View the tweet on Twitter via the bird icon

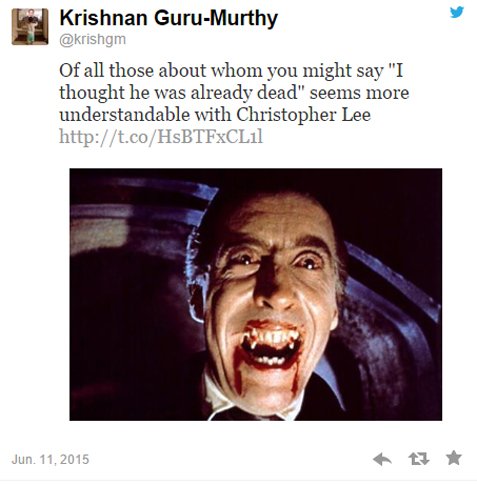point(457,12)
